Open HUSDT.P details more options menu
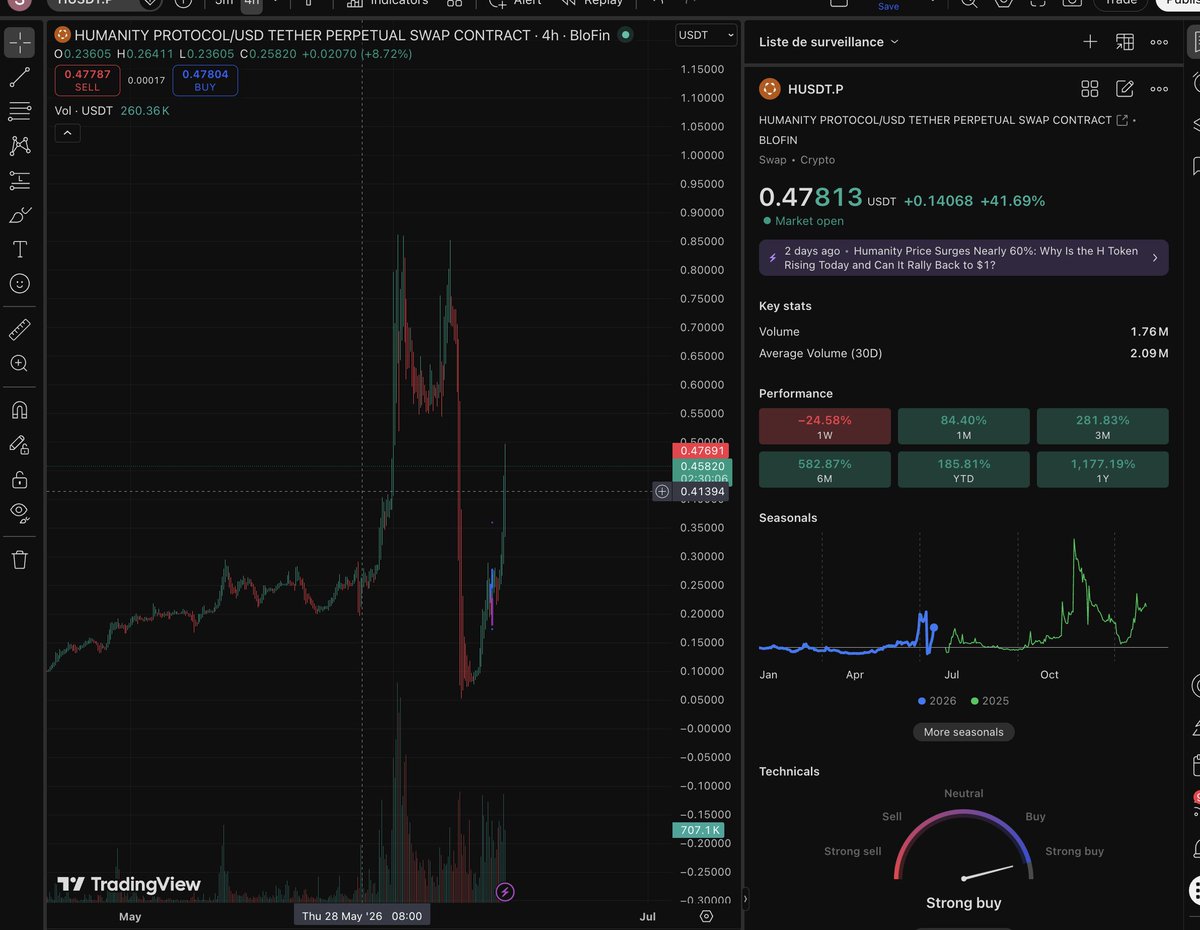 1159,89
